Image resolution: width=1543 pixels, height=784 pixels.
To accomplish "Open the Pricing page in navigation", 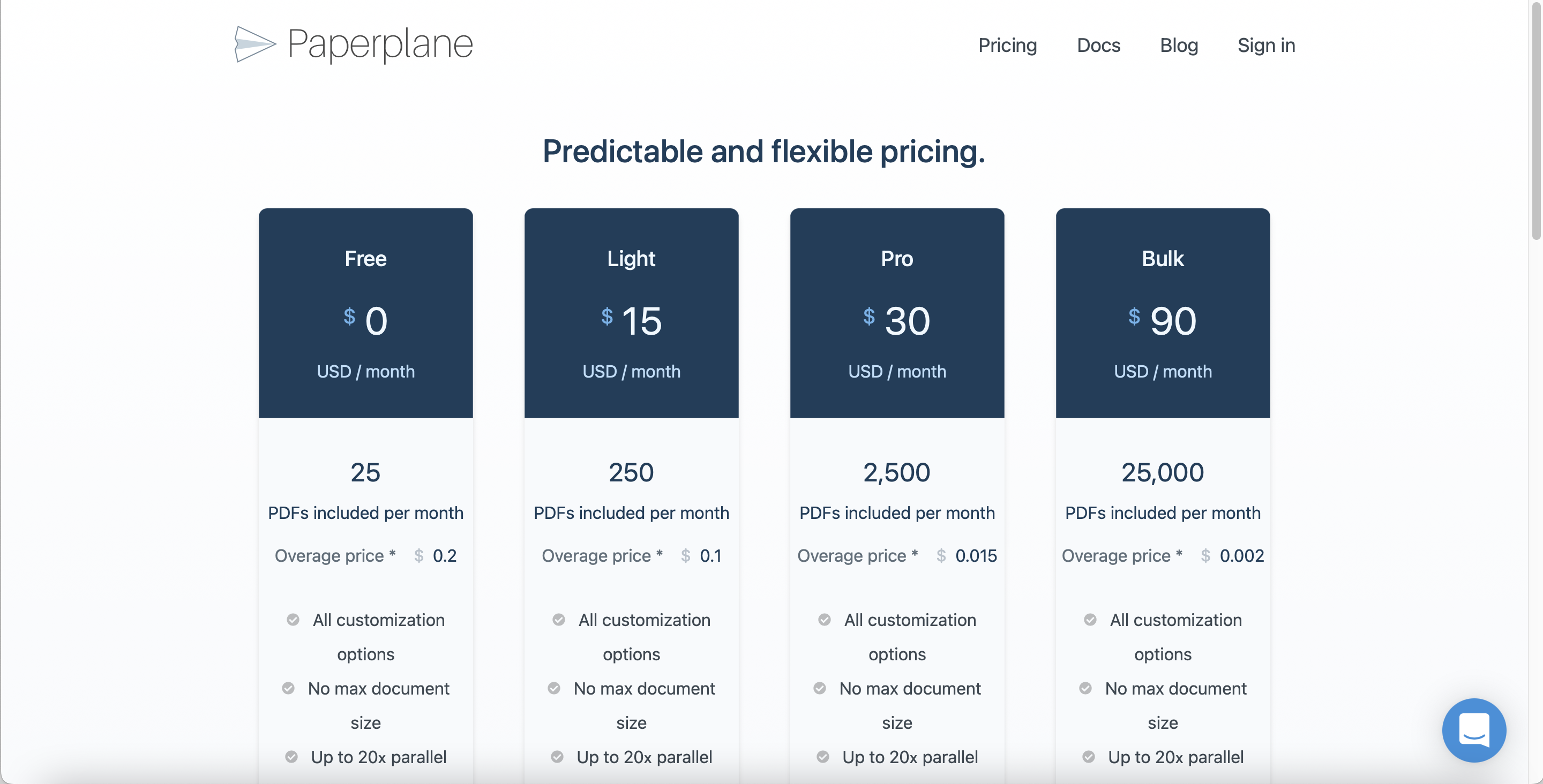I will click(1007, 46).
